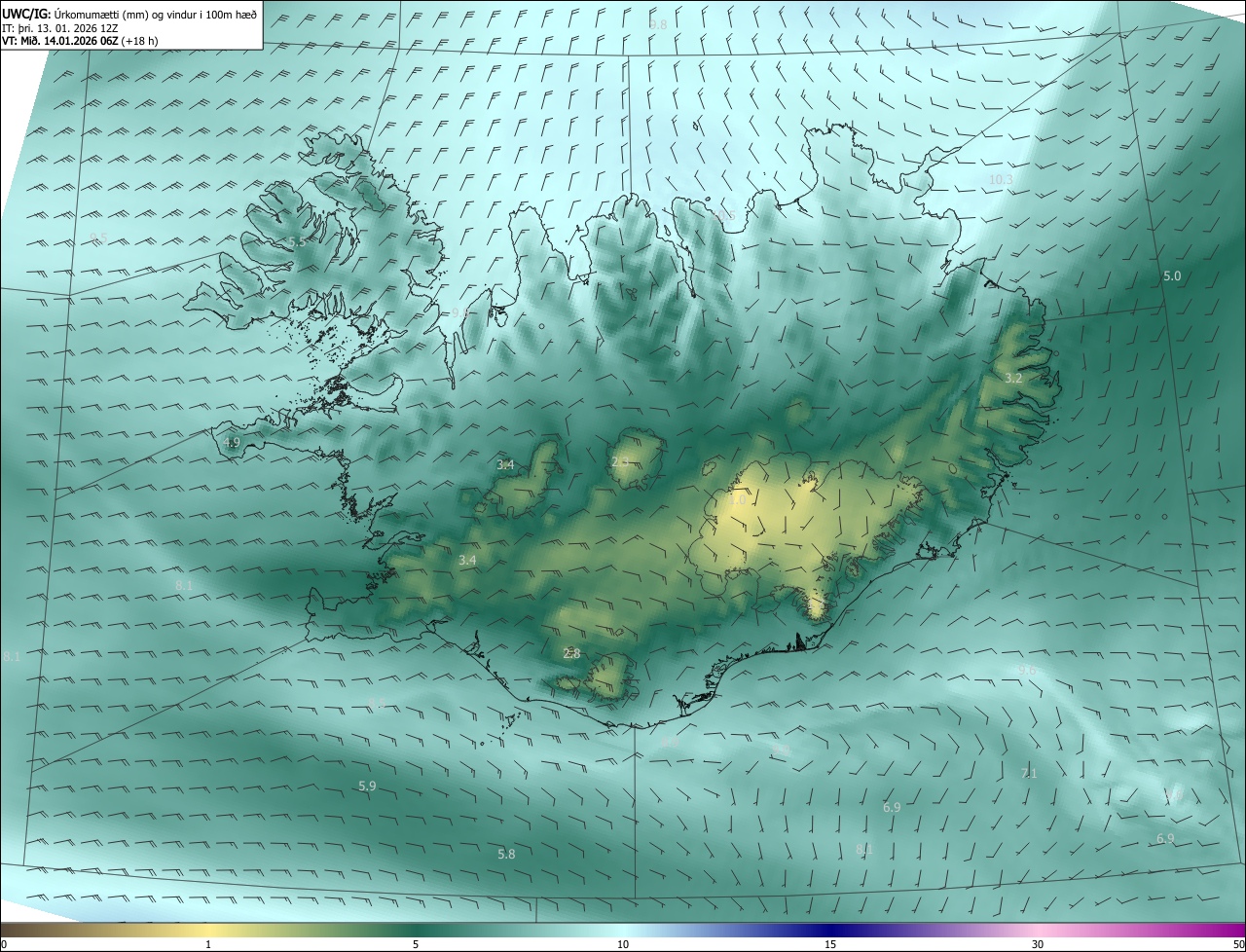Click the 5.0 value label on the map
Viewport: 1246px width, 952px height.
pyautogui.click(x=1172, y=276)
